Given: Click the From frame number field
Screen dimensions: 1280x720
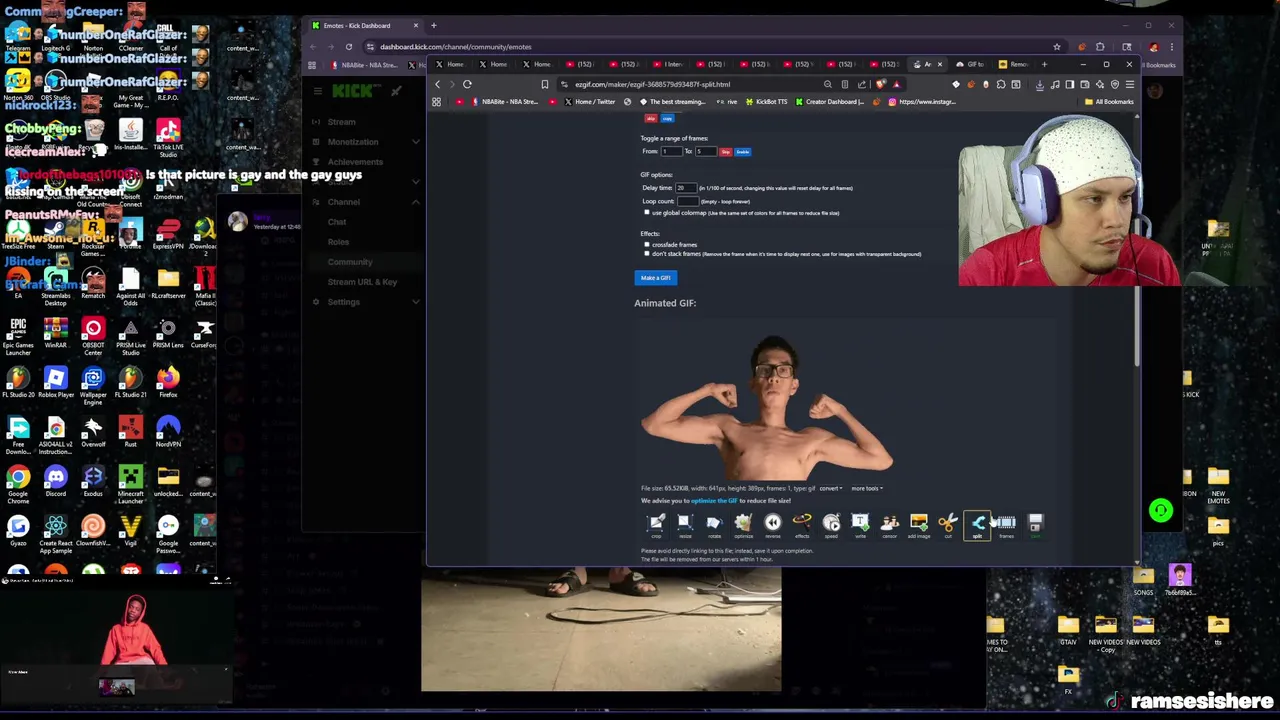Looking at the screenshot, I should pyautogui.click(x=671, y=152).
